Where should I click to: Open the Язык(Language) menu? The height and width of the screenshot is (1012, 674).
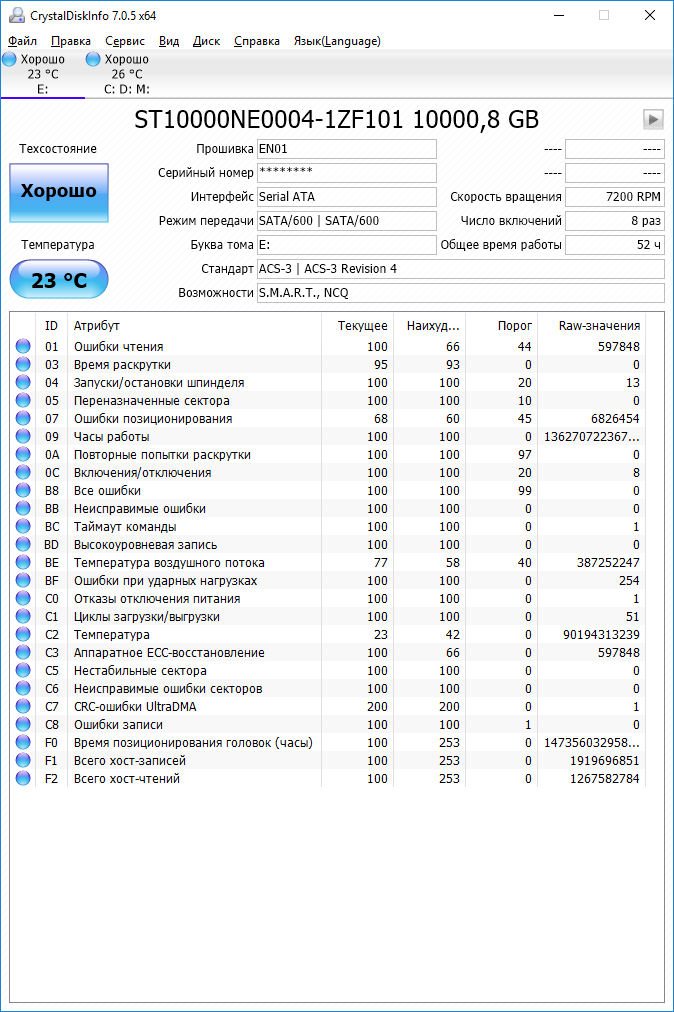click(x=336, y=41)
